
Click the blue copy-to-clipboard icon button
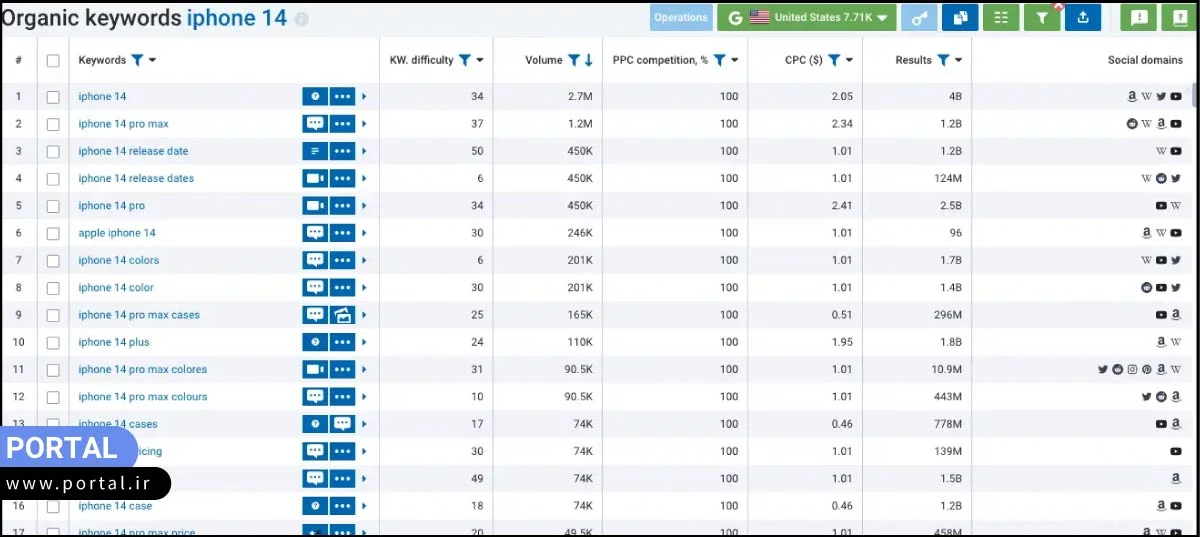(960, 18)
